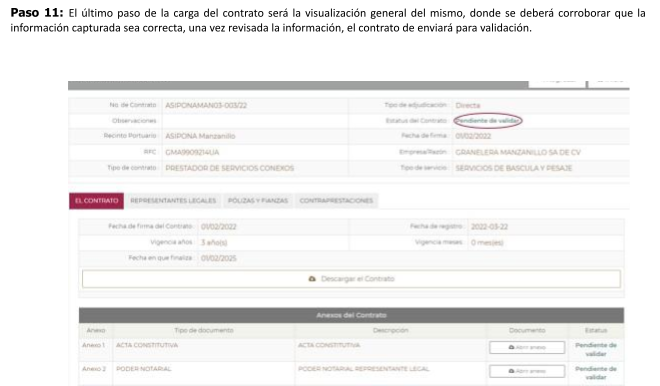Click the Pendiente de validar contract status

(x=487, y=121)
